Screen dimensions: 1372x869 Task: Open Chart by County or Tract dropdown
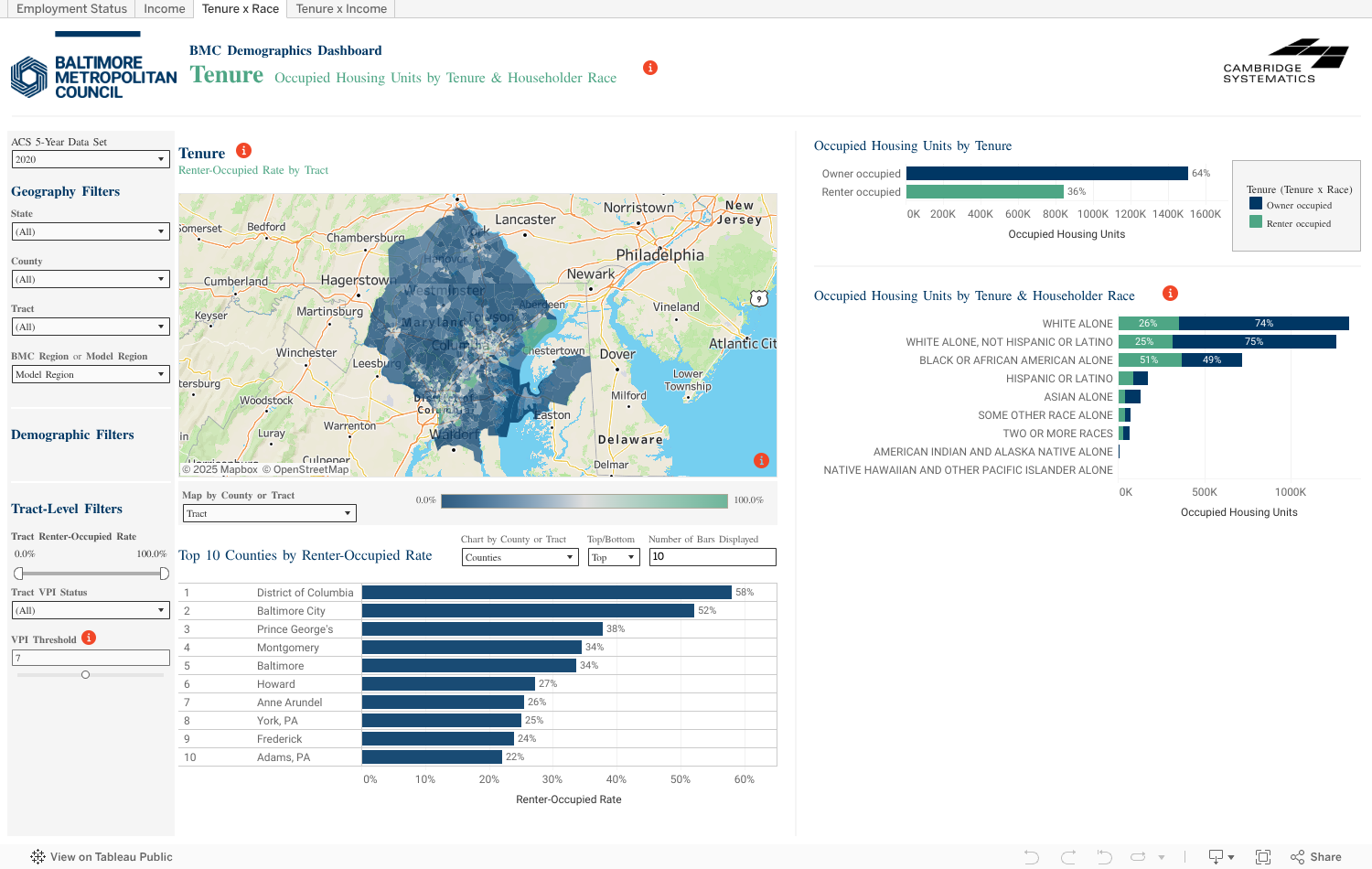coord(520,557)
